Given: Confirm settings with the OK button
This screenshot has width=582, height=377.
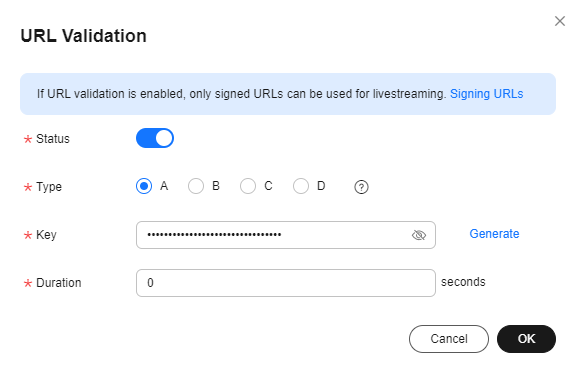Looking at the screenshot, I should click(526, 339).
